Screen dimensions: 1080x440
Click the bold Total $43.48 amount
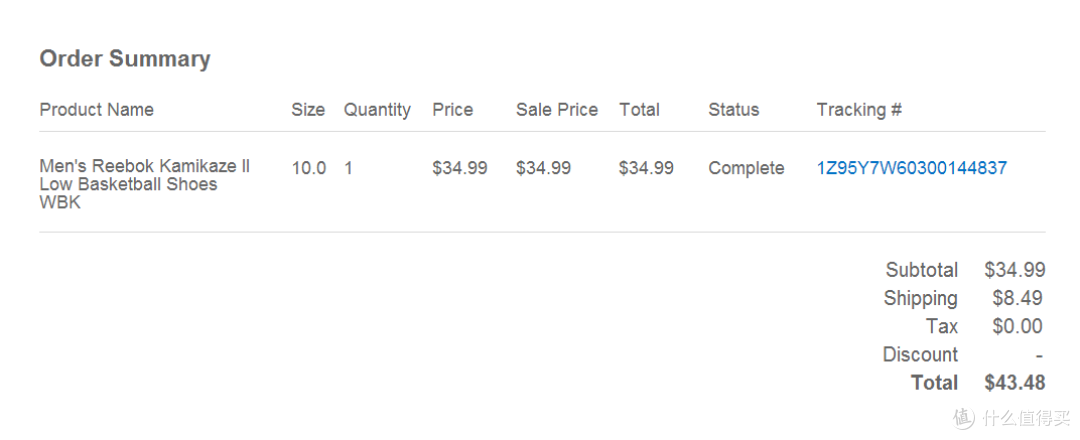[1015, 383]
